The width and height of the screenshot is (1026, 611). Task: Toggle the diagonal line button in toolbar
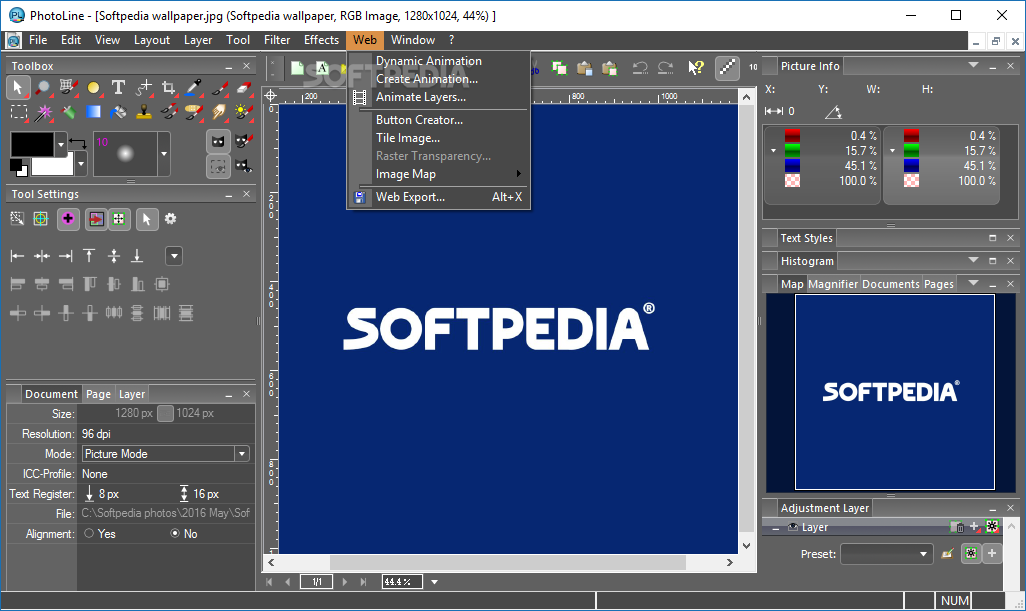coord(727,67)
